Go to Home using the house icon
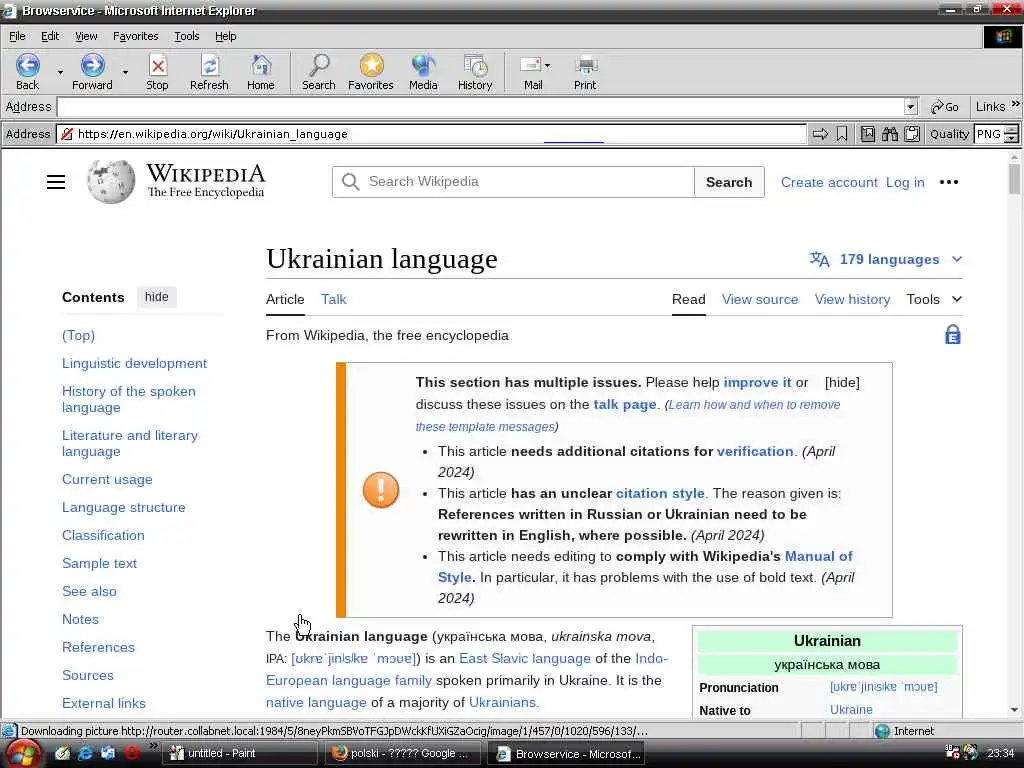This screenshot has width=1024, height=768. (x=261, y=66)
